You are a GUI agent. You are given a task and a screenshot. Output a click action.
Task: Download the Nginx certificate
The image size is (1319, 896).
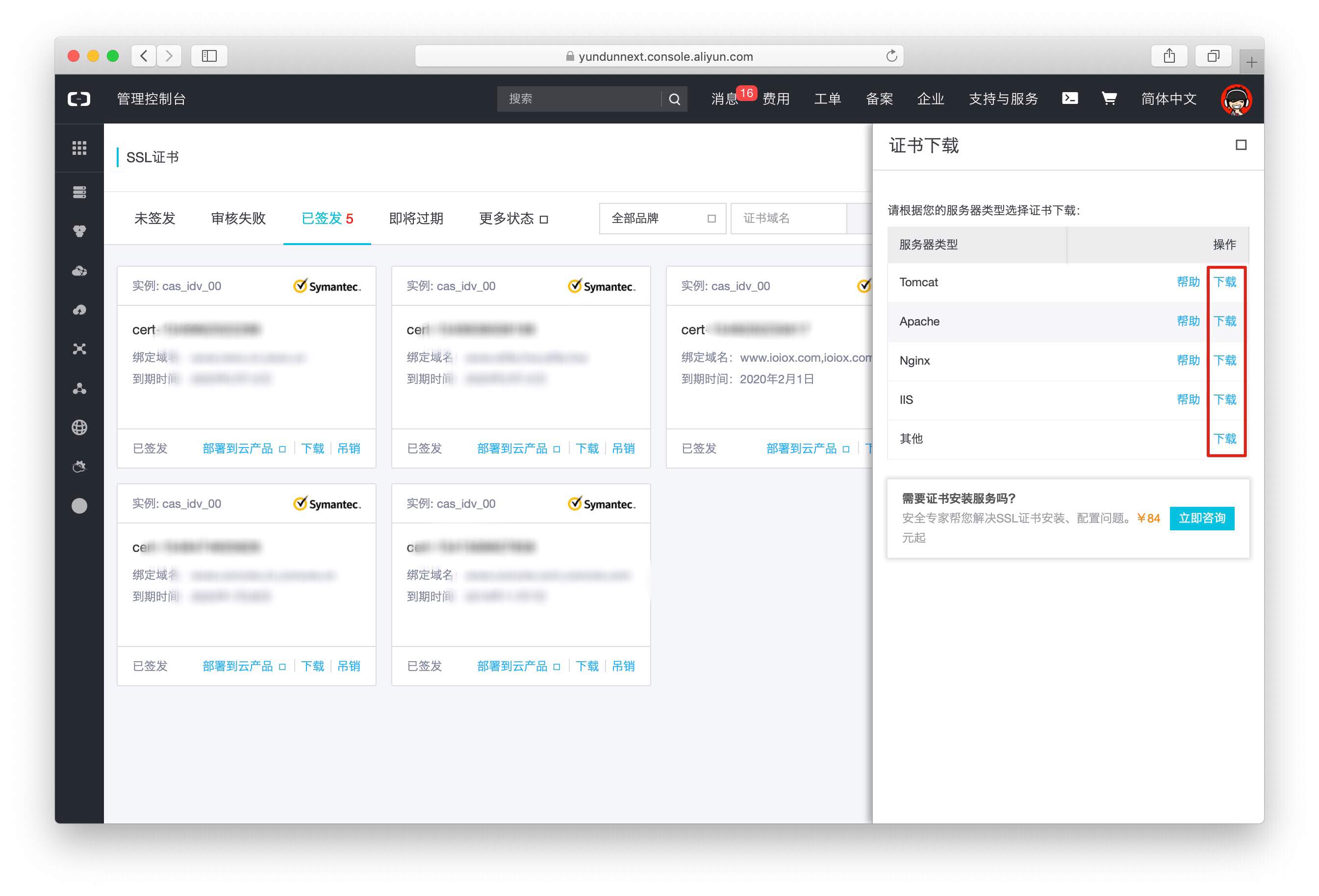[1225, 360]
